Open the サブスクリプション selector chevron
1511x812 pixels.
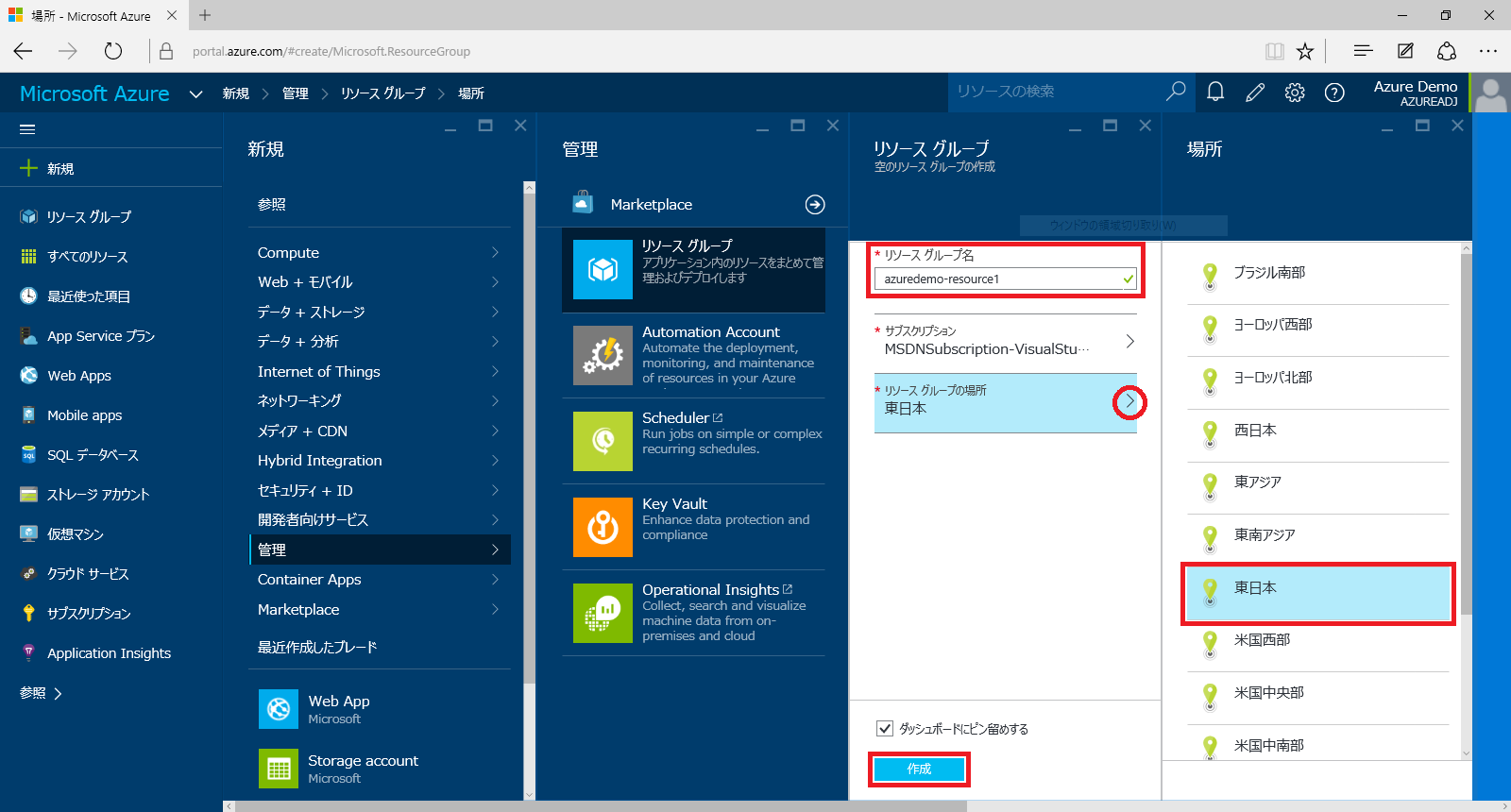1130,341
